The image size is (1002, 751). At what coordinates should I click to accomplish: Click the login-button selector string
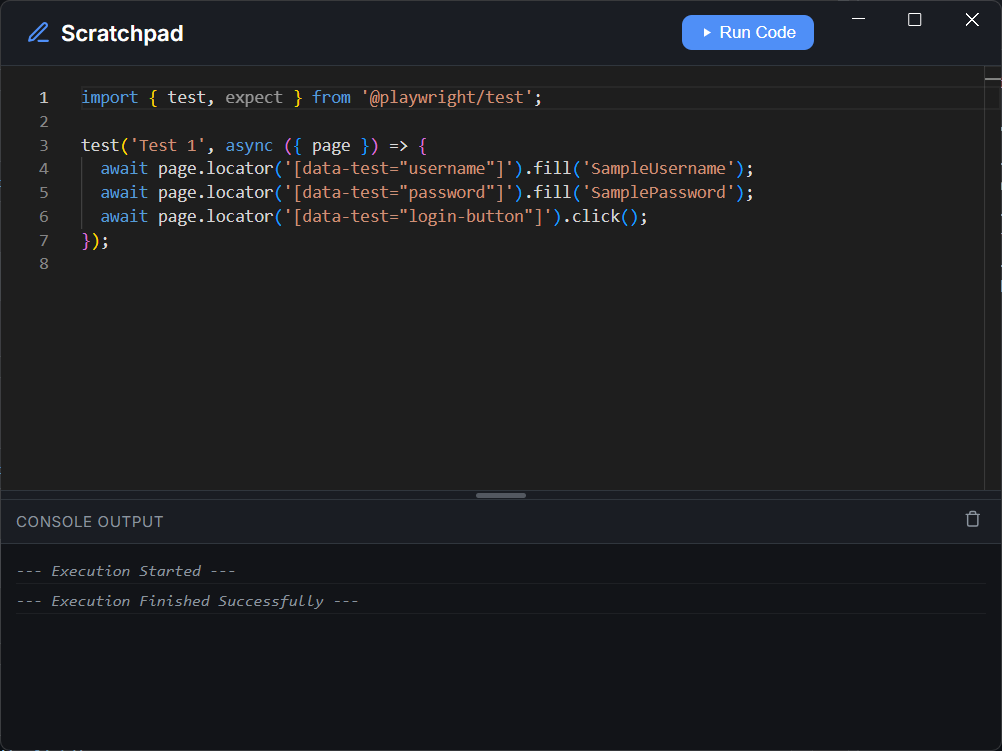[x=418, y=217]
